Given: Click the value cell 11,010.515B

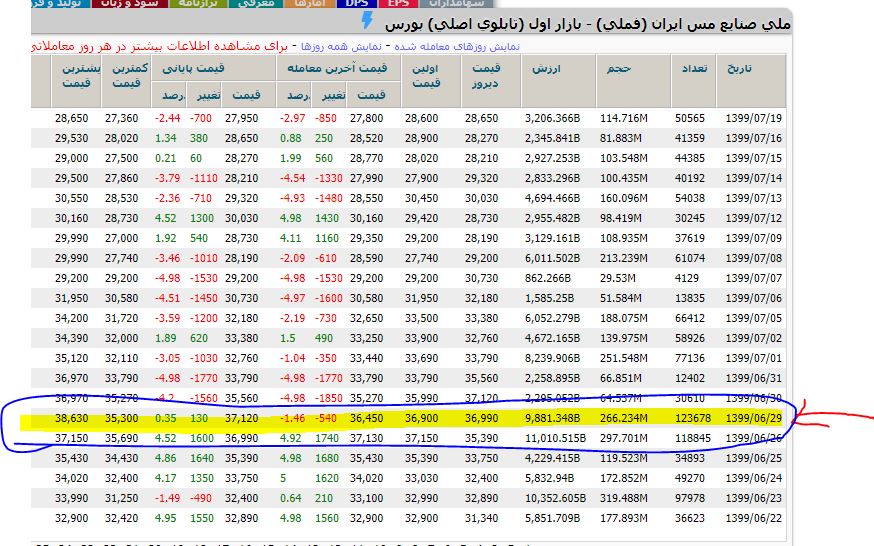Looking at the screenshot, I should click(x=555, y=438).
